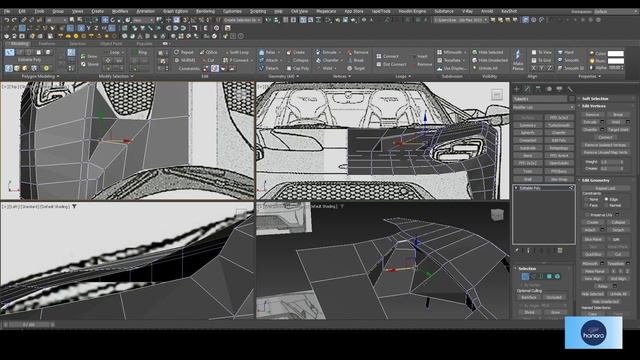Expand Editable Poly entry in modifier stack
Image resolution: width=640 pixels, height=360 pixels.
(x=517, y=188)
